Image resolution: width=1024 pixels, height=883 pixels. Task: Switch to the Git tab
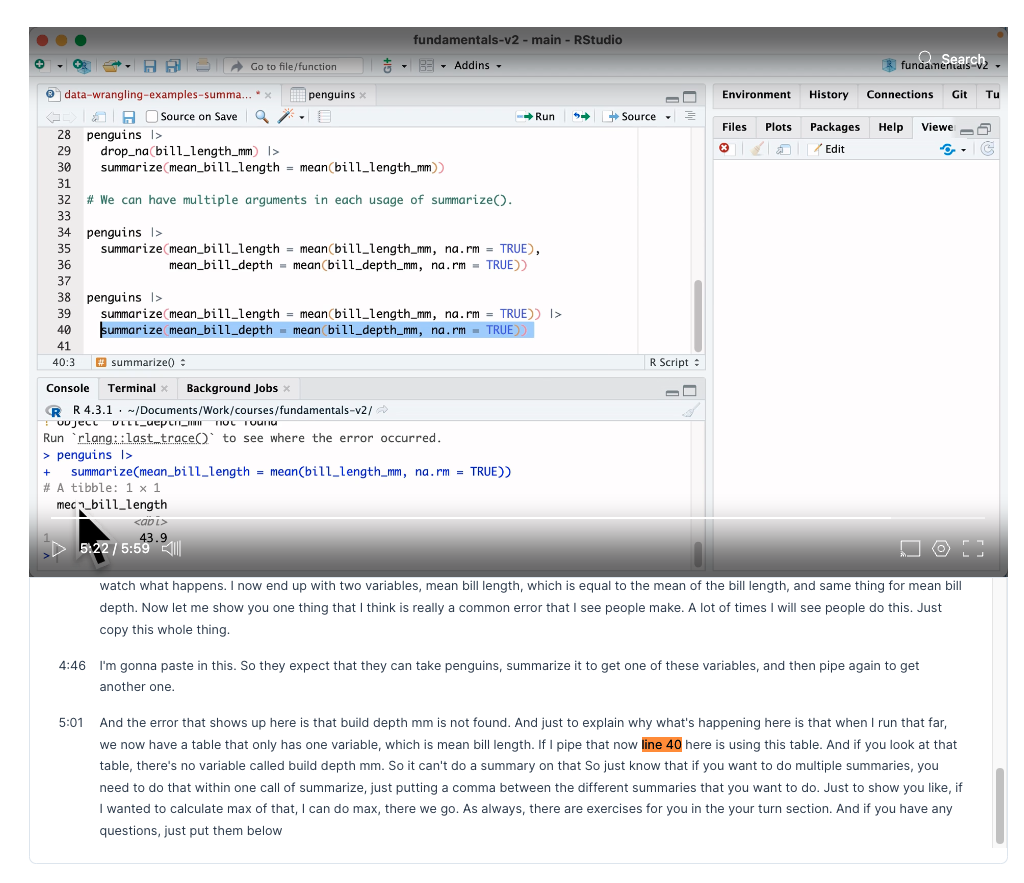959,95
